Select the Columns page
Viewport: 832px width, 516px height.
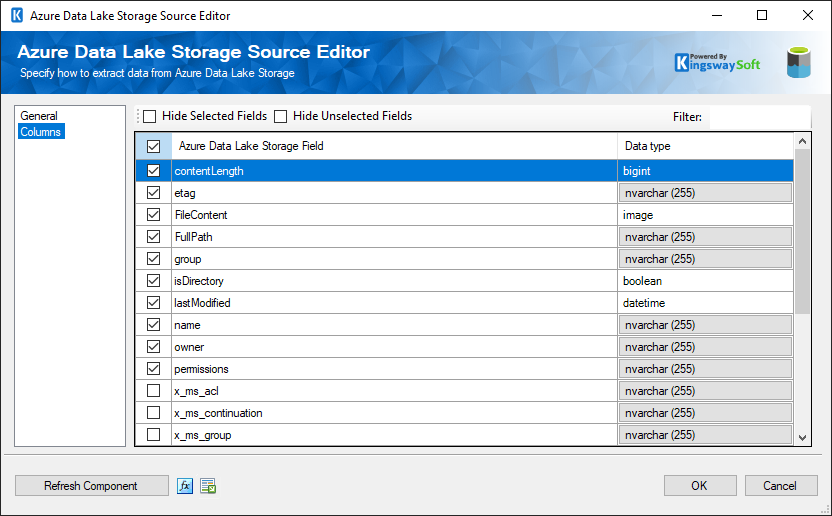pyautogui.click(x=41, y=132)
